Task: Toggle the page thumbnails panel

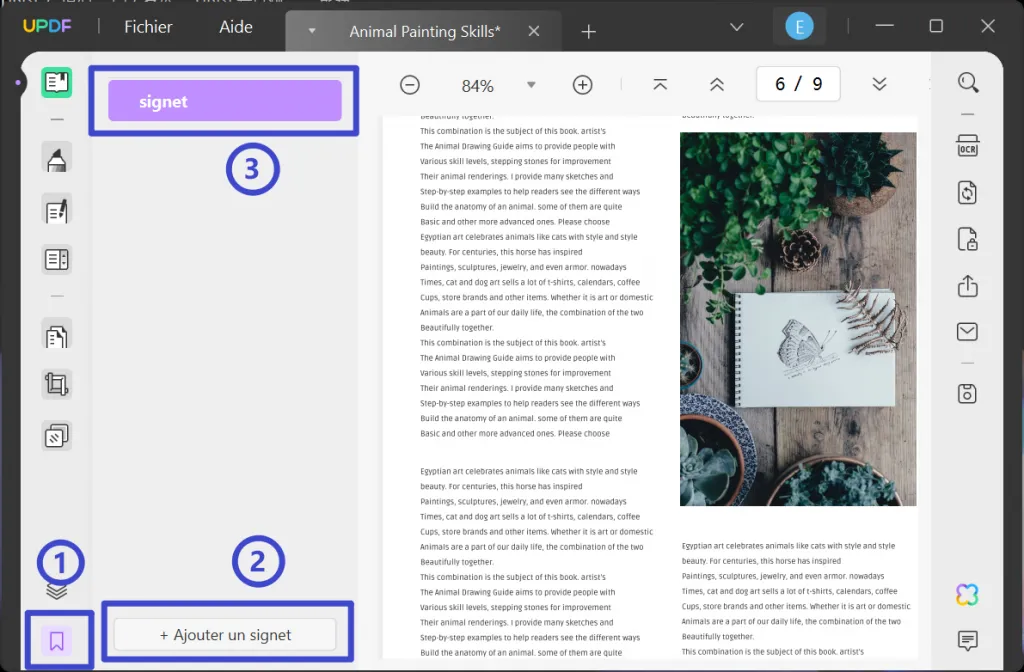Action: click(x=58, y=592)
